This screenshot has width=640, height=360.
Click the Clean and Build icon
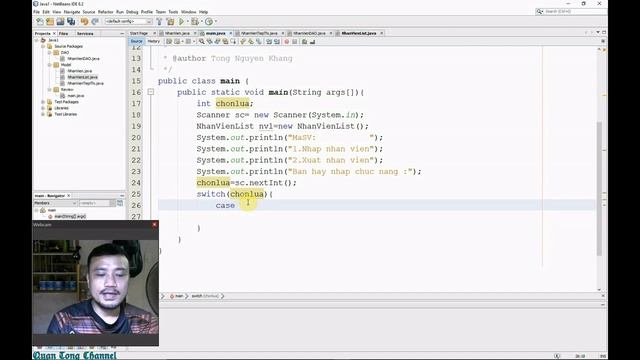click(170, 22)
